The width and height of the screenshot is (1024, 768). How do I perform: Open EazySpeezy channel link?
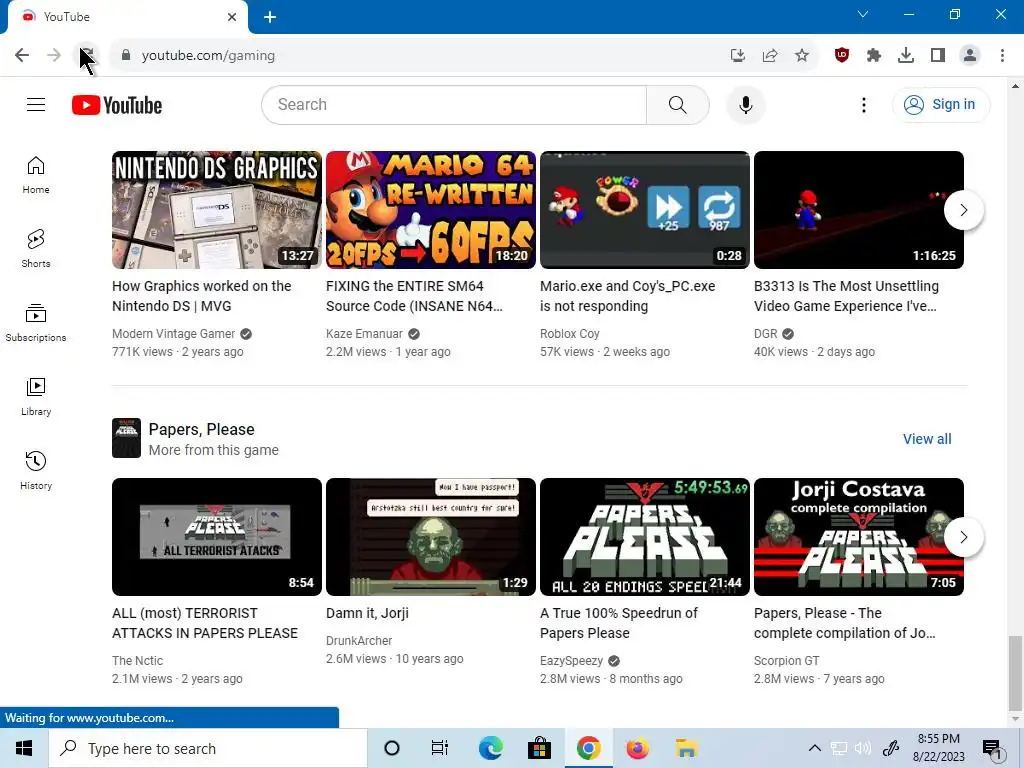pyautogui.click(x=571, y=661)
